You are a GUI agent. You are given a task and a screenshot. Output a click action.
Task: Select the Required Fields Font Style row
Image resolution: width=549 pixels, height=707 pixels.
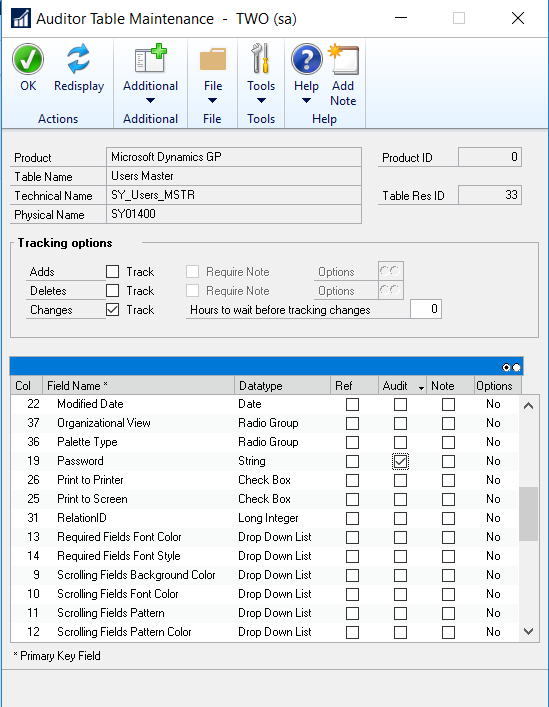click(265, 556)
